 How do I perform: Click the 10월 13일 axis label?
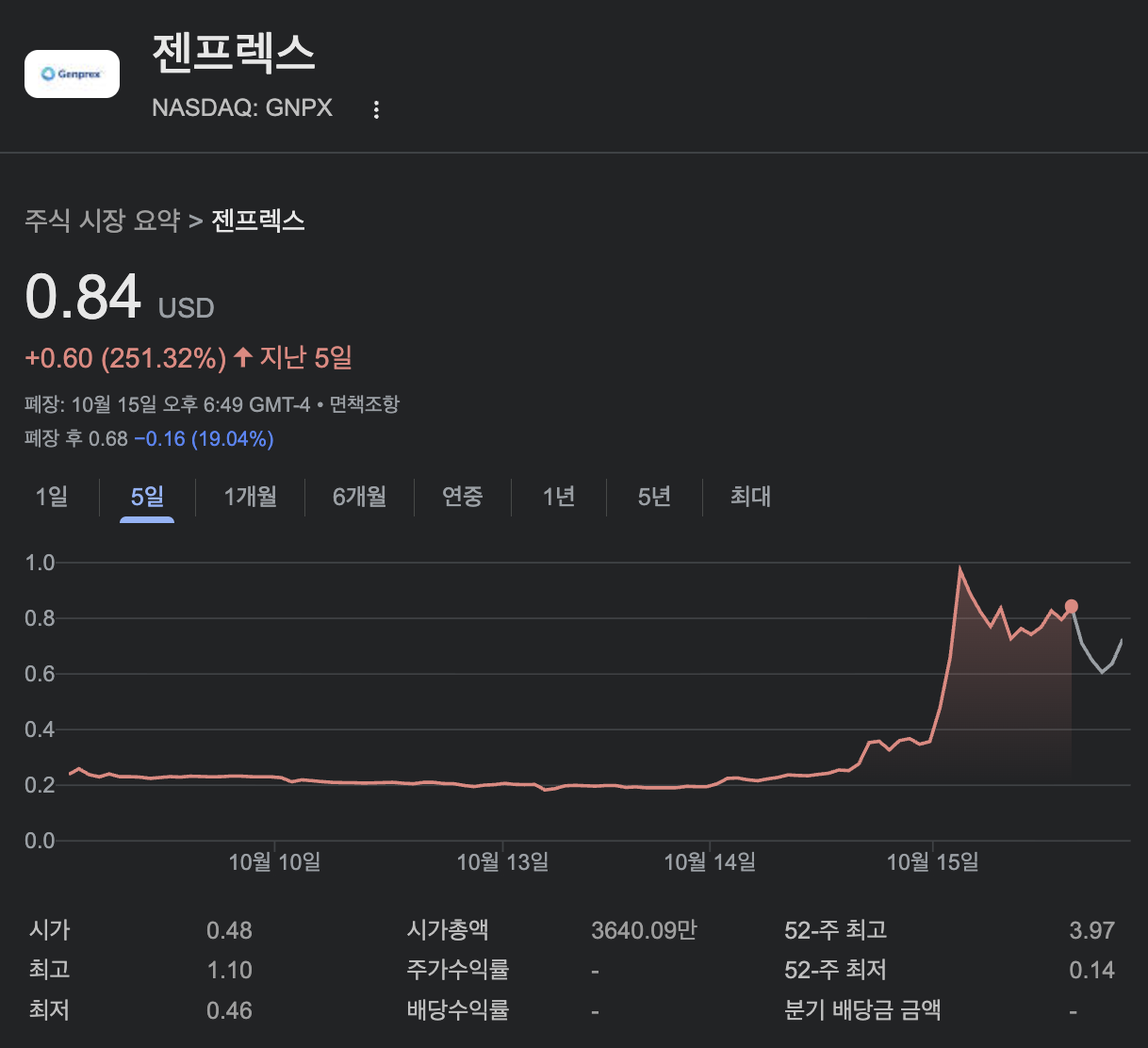tap(502, 861)
